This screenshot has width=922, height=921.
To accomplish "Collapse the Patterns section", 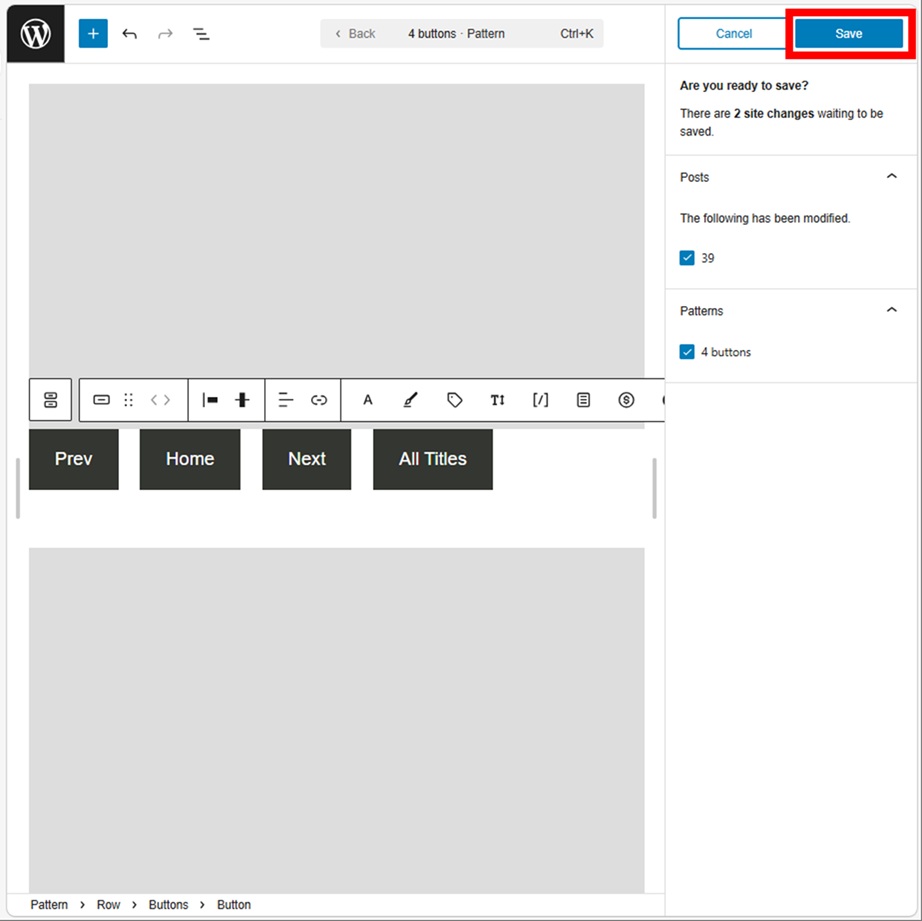I will 892,311.
